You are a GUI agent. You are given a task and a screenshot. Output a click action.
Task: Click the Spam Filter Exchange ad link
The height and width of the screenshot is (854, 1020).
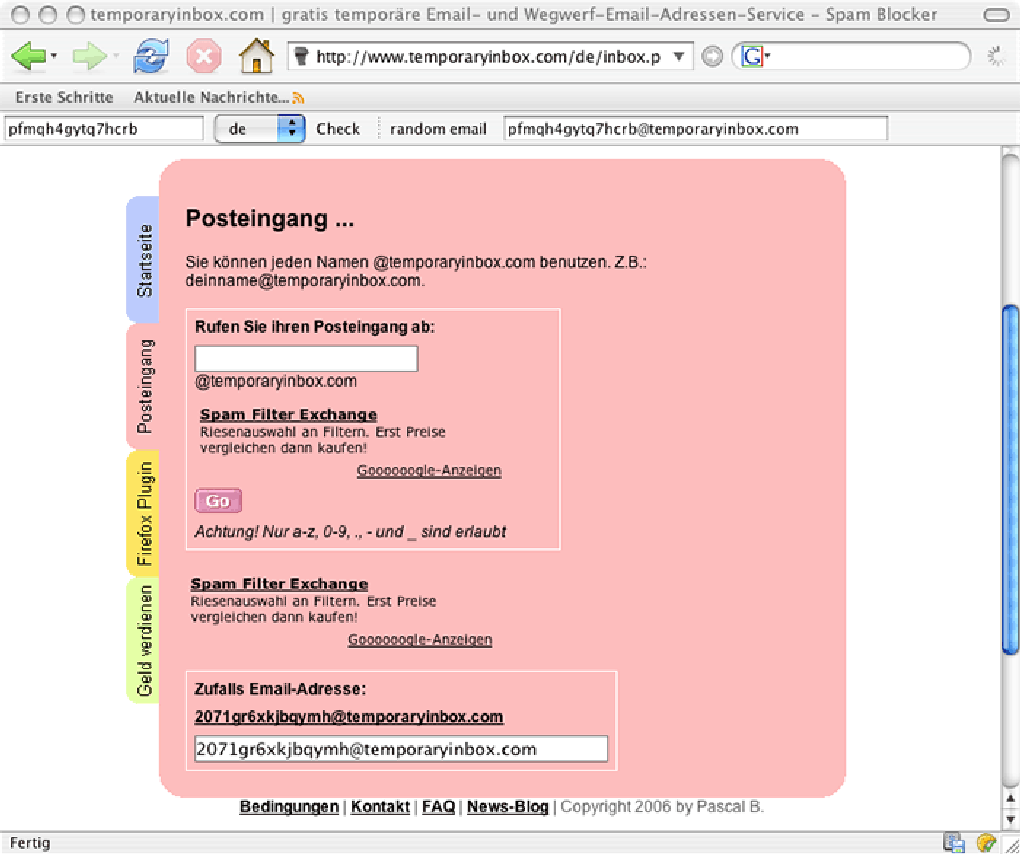pyautogui.click(x=288, y=414)
